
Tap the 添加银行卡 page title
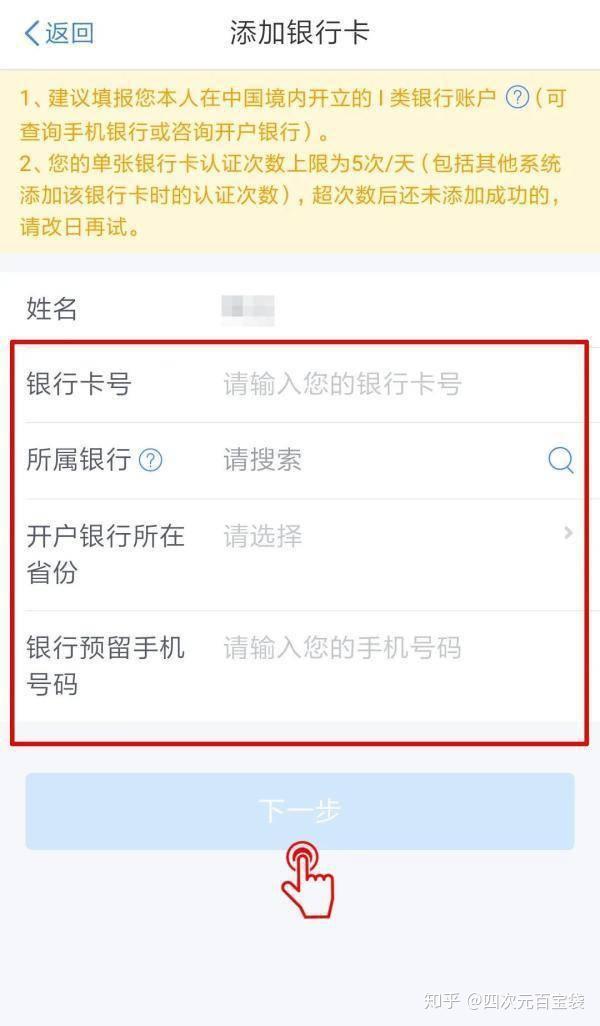[x=300, y=33]
